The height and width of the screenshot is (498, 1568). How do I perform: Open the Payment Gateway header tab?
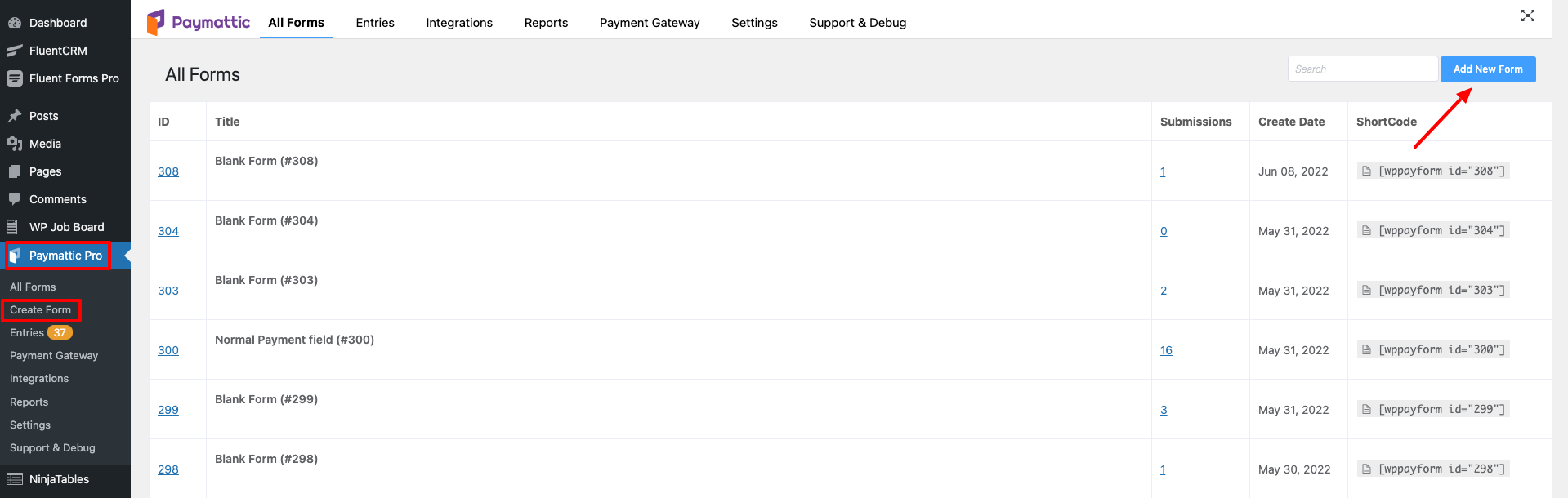[x=650, y=23]
